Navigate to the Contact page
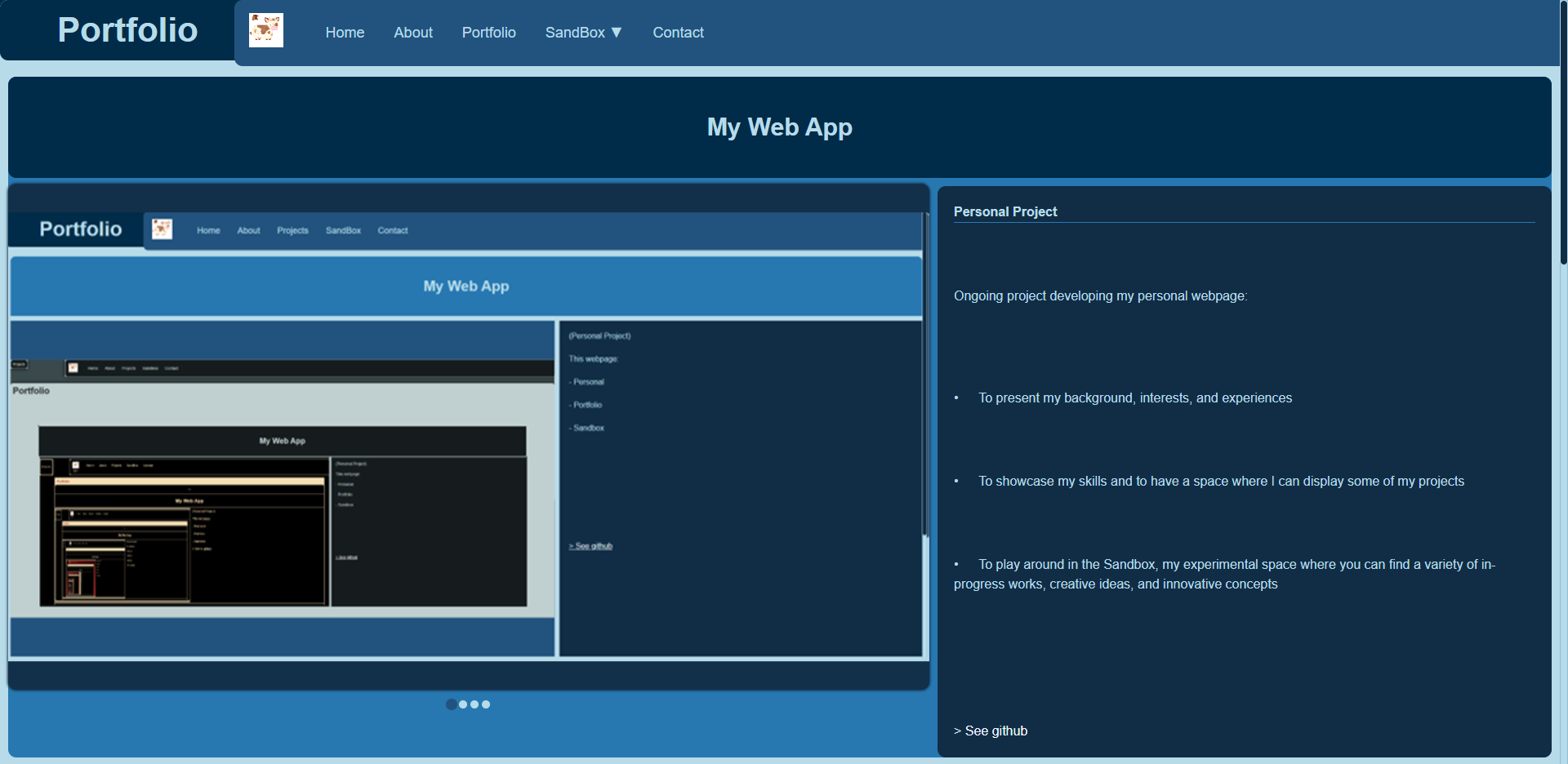Viewport: 1568px width, 764px height. (678, 33)
